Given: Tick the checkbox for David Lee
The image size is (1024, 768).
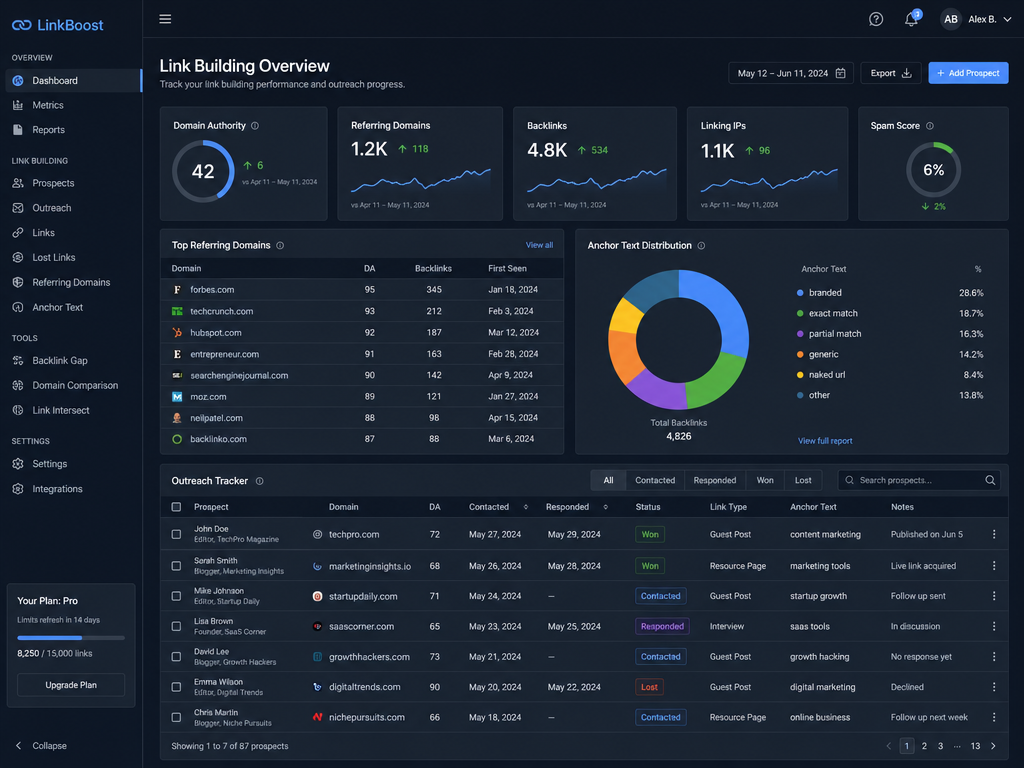Looking at the screenshot, I should [176, 657].
